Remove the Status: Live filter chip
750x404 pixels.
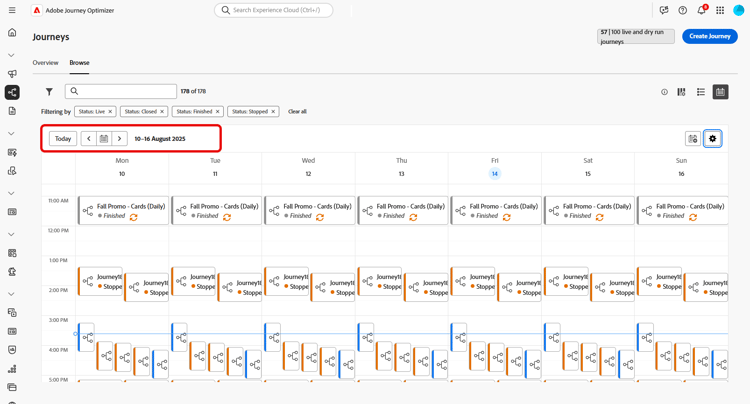[110, 112]
